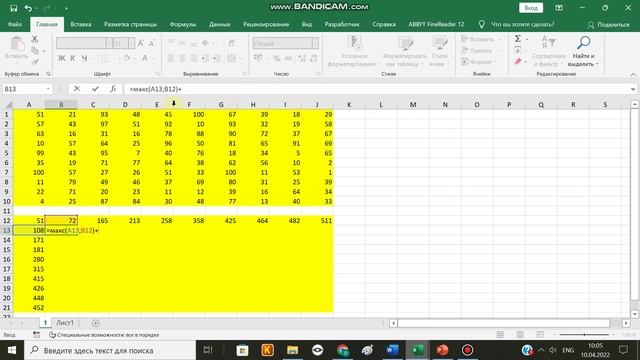Open the Файл menu
This screenshot has width=640, height=360.
click(15, 24)
